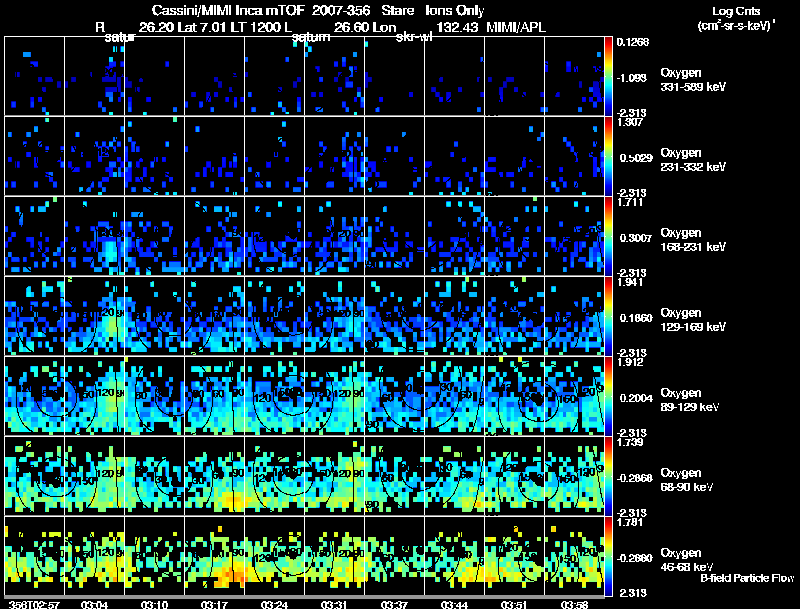Select the color scale for Oxygen 89-129 keV
The height and width of the screenshot is (609, 800).
click(x=611, y=396)
